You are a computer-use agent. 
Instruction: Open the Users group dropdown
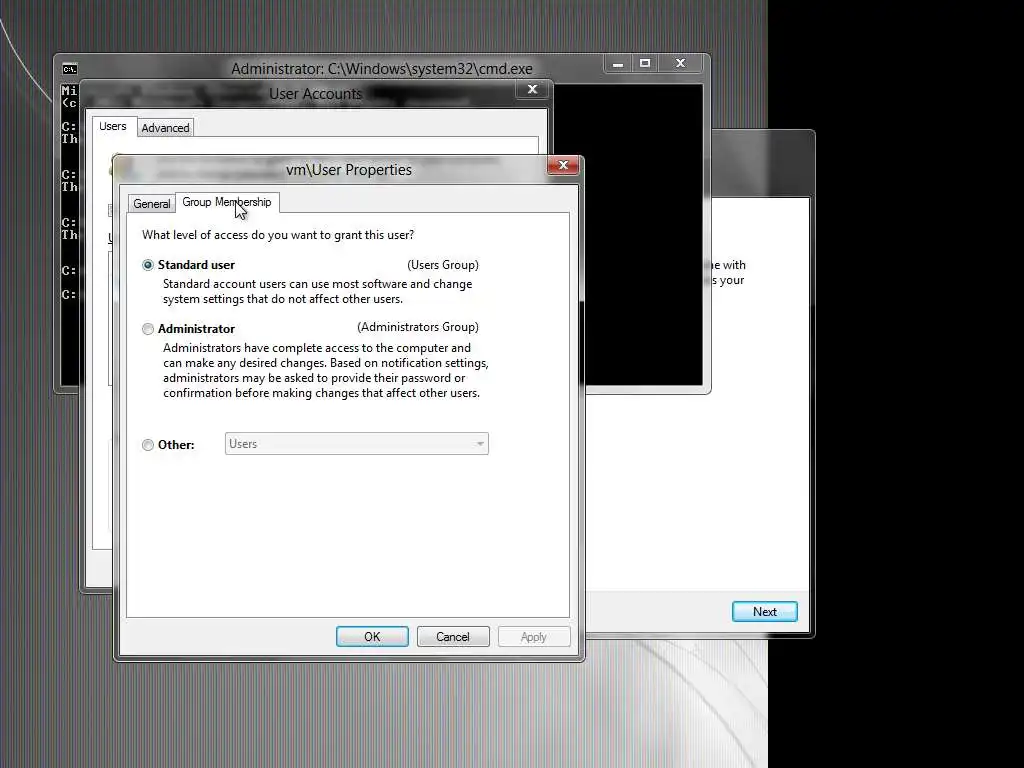coord(357,444)
